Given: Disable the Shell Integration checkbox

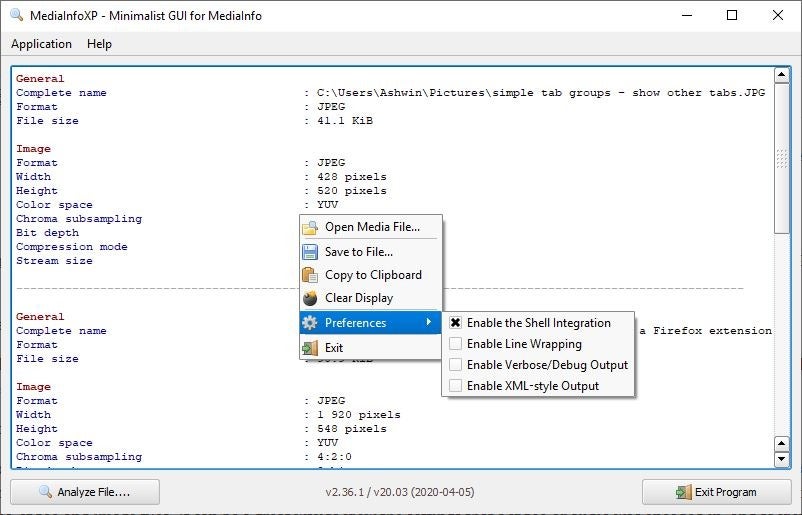Looking at the screenshot, I should click(x=456, y=323).
